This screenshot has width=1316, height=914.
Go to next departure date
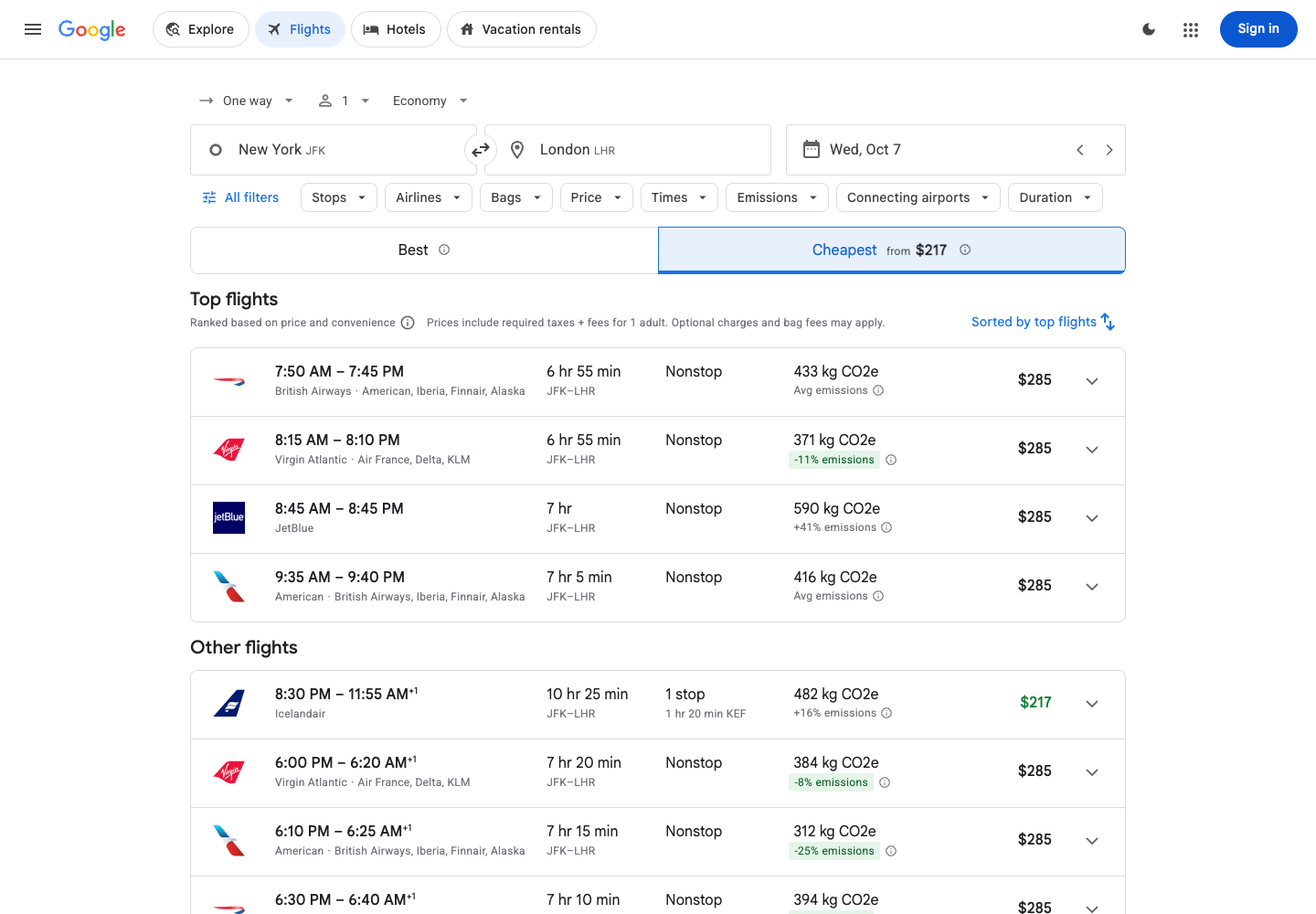[1109, 150]
